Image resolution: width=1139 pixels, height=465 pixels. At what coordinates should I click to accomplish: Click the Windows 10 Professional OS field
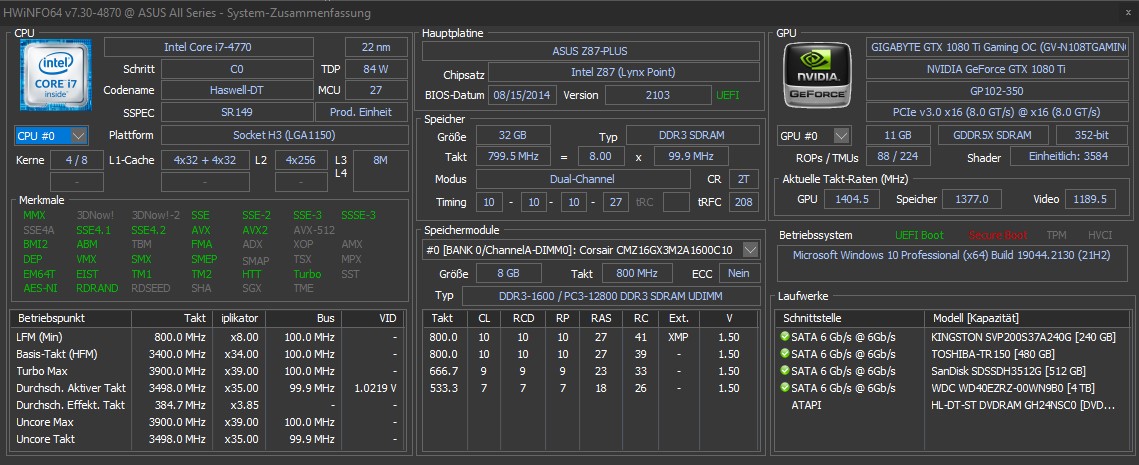coord(953,263)
